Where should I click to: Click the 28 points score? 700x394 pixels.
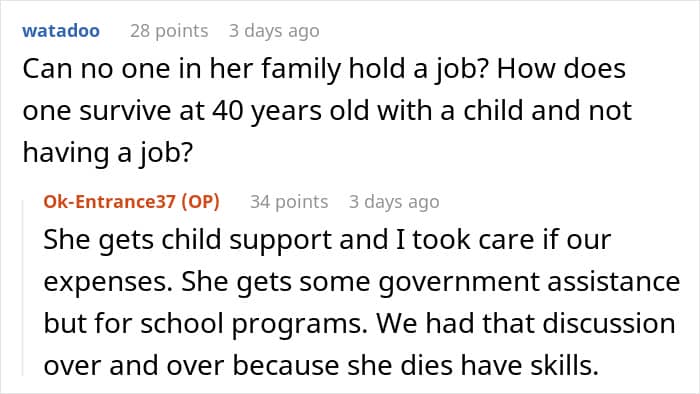tap(169, 31)
